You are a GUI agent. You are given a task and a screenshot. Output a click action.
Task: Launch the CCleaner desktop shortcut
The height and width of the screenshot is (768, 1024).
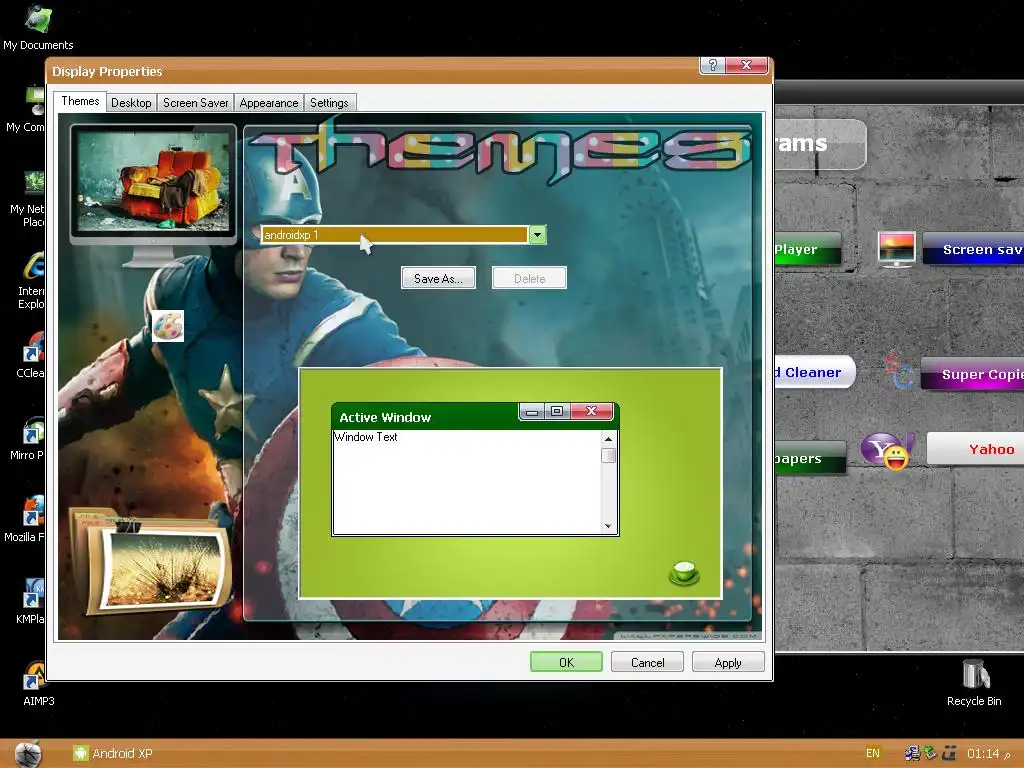click(31, 355)
